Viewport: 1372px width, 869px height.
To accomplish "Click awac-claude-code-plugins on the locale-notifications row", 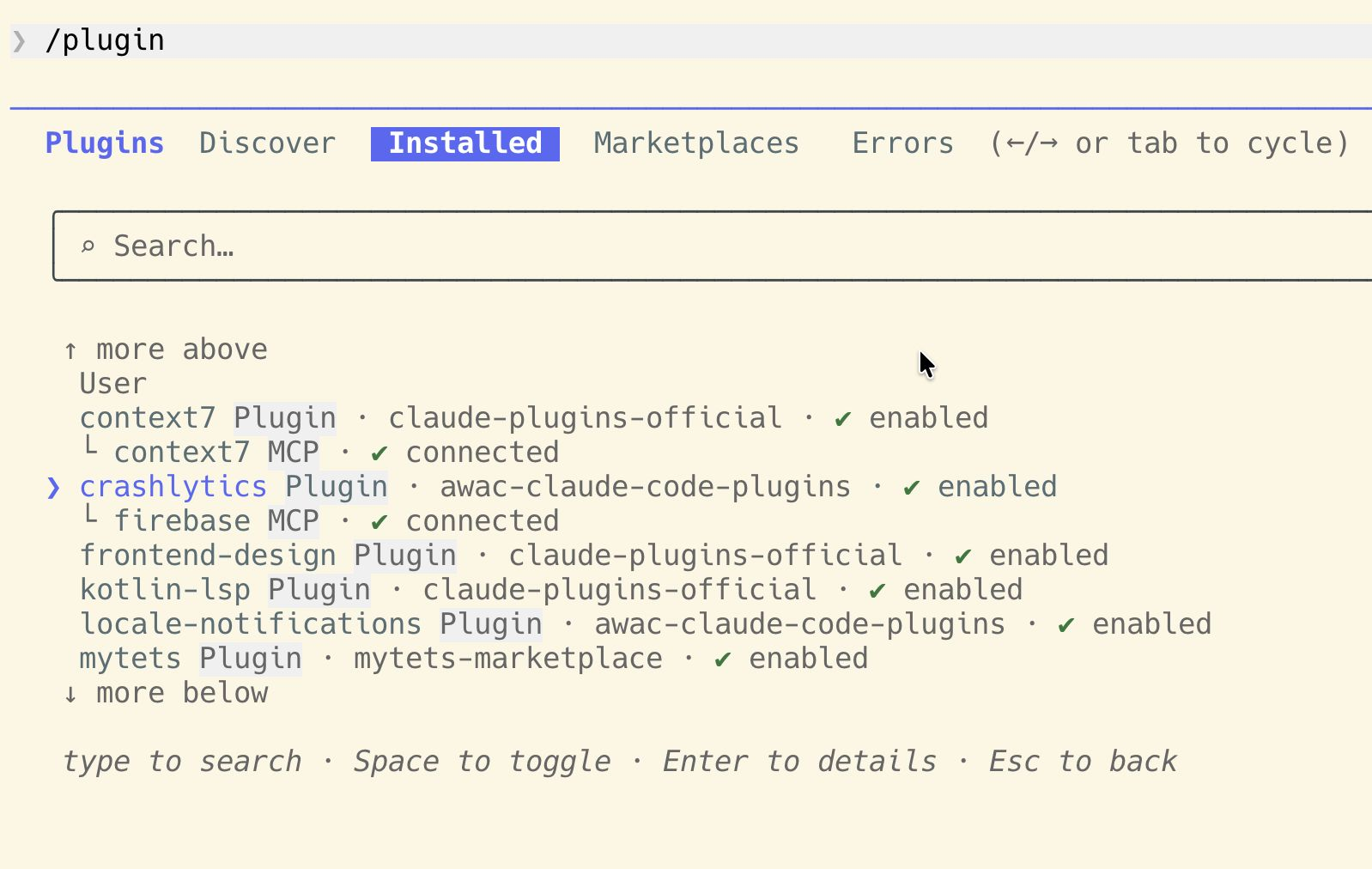I will click(800, 624).
